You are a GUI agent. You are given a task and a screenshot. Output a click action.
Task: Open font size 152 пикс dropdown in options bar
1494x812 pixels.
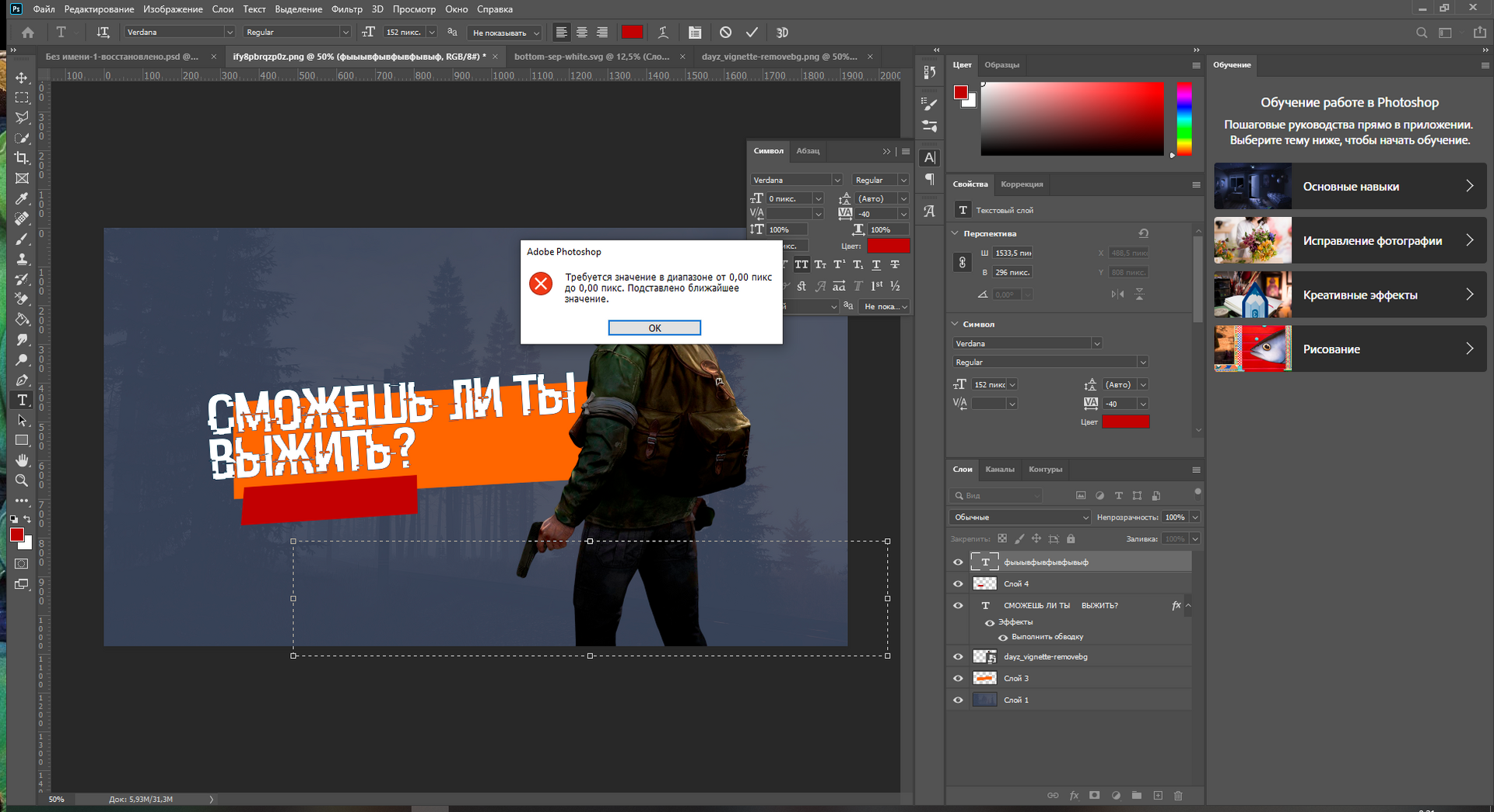click(x=431, y=32)
